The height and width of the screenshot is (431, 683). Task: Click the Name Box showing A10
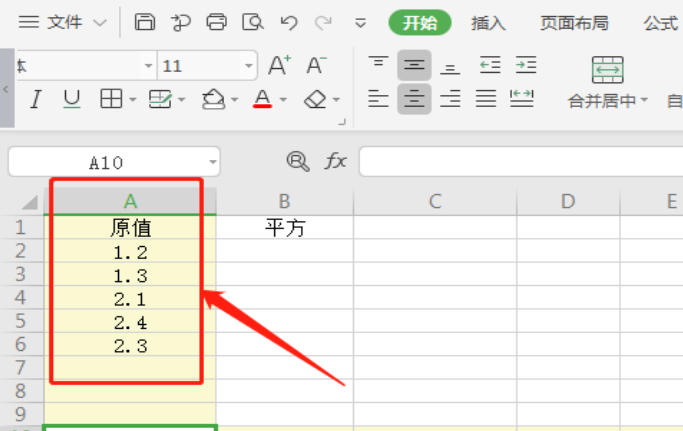click(106, 163)
